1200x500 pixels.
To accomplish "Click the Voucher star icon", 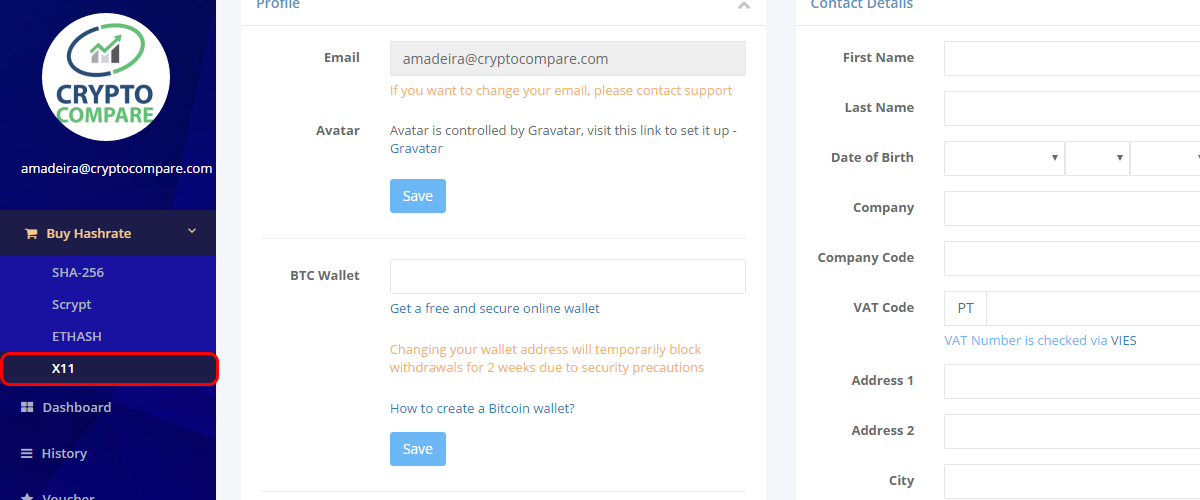I will [28, 497].
